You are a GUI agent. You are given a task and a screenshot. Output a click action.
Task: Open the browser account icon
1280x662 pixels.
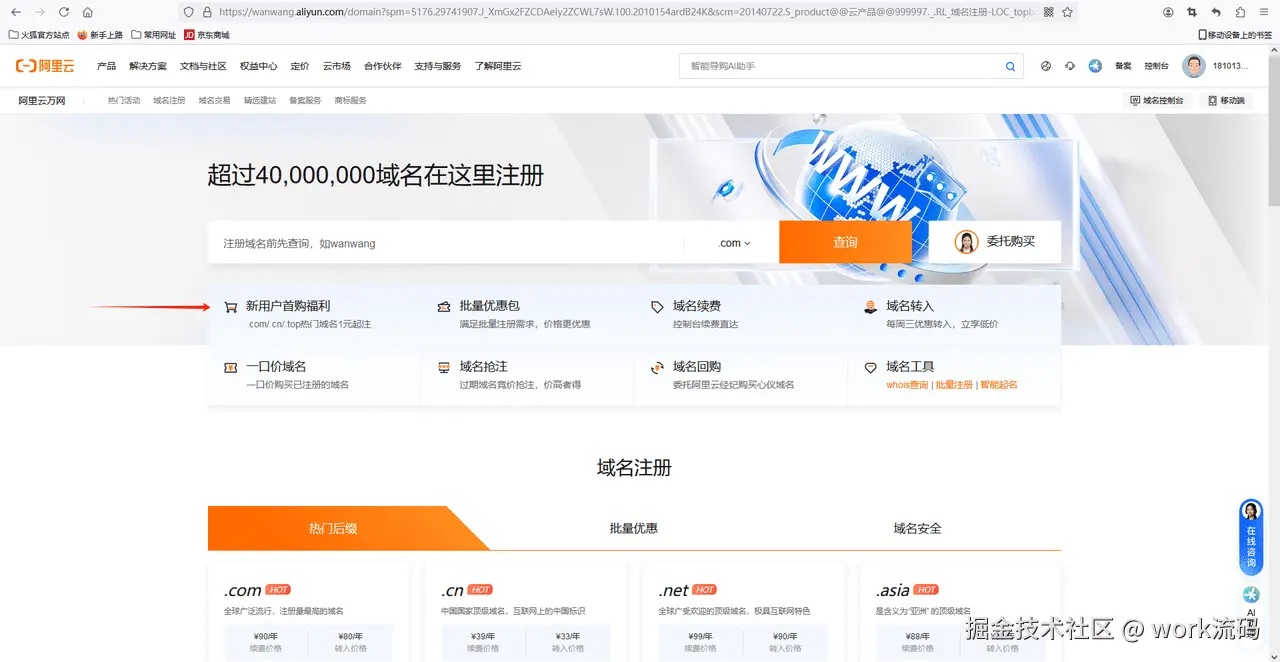(1168, 12)
